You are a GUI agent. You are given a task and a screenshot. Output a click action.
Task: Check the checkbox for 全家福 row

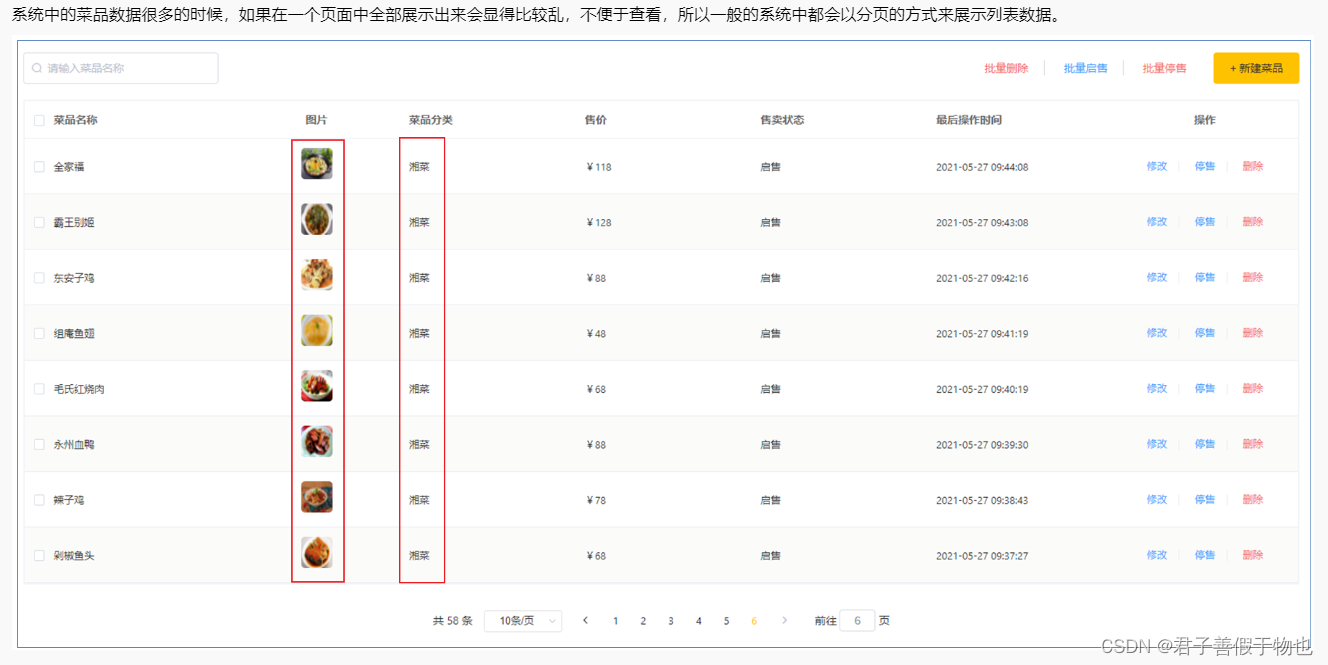pyautogui.click(x=38, y=166)
